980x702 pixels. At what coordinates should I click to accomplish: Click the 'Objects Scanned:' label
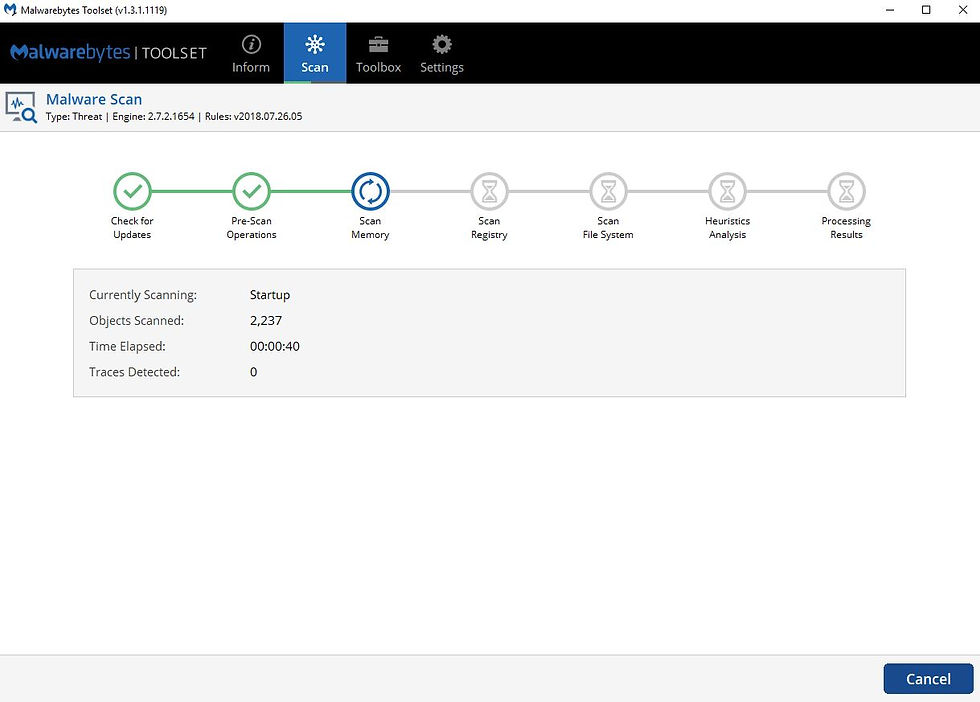[x=136, y=321]
